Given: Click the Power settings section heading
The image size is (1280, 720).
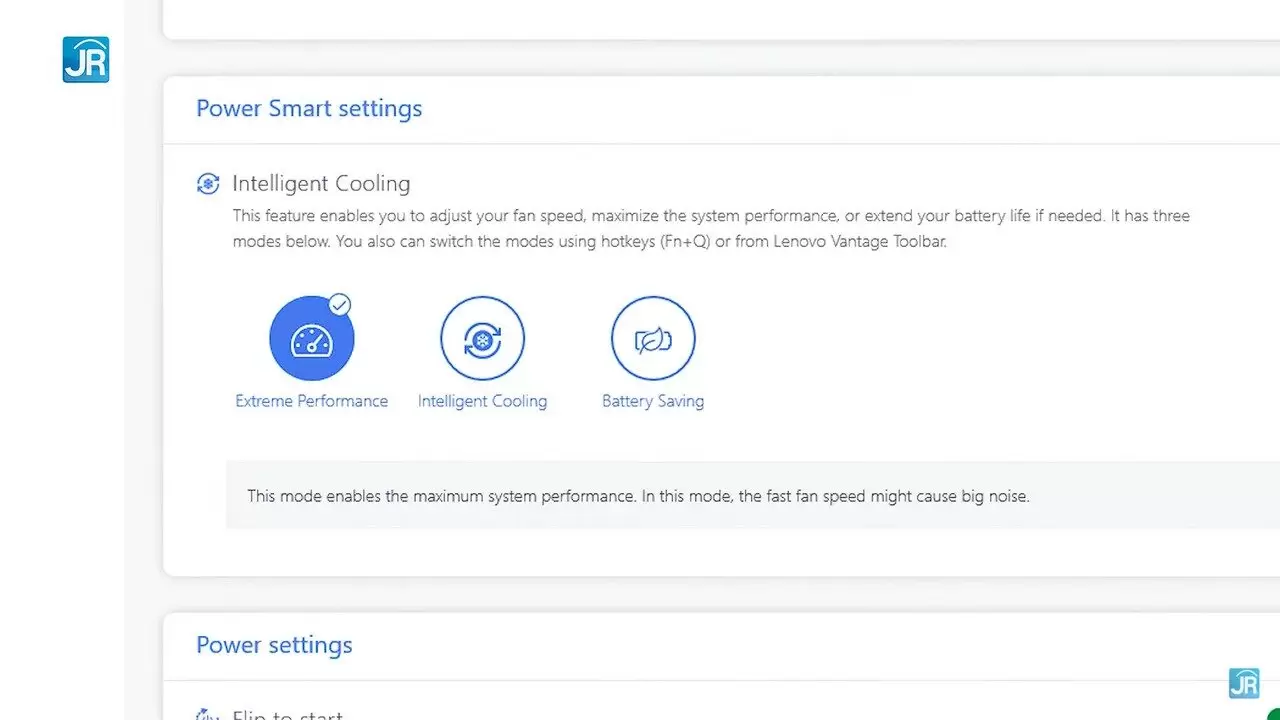Looking at the screenshot, I should coord(274,645).
